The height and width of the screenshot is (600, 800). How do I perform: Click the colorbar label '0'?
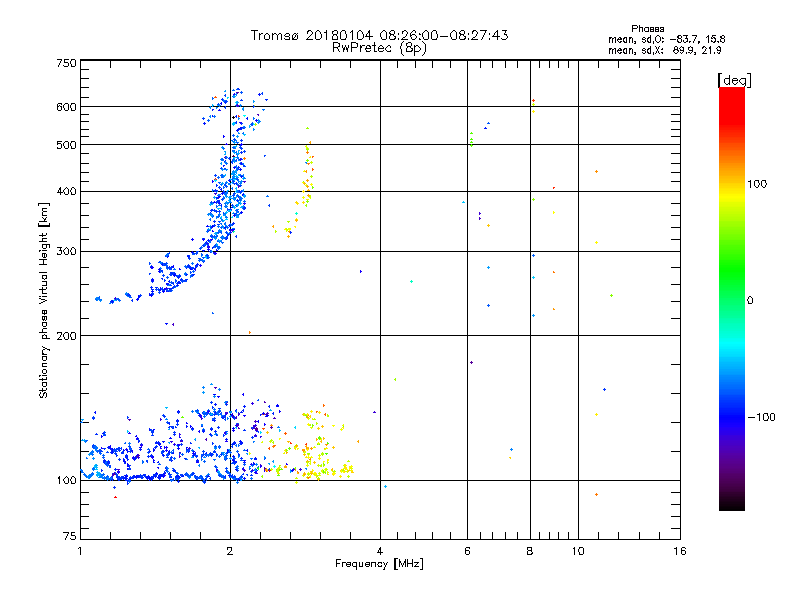pos(750,301)
